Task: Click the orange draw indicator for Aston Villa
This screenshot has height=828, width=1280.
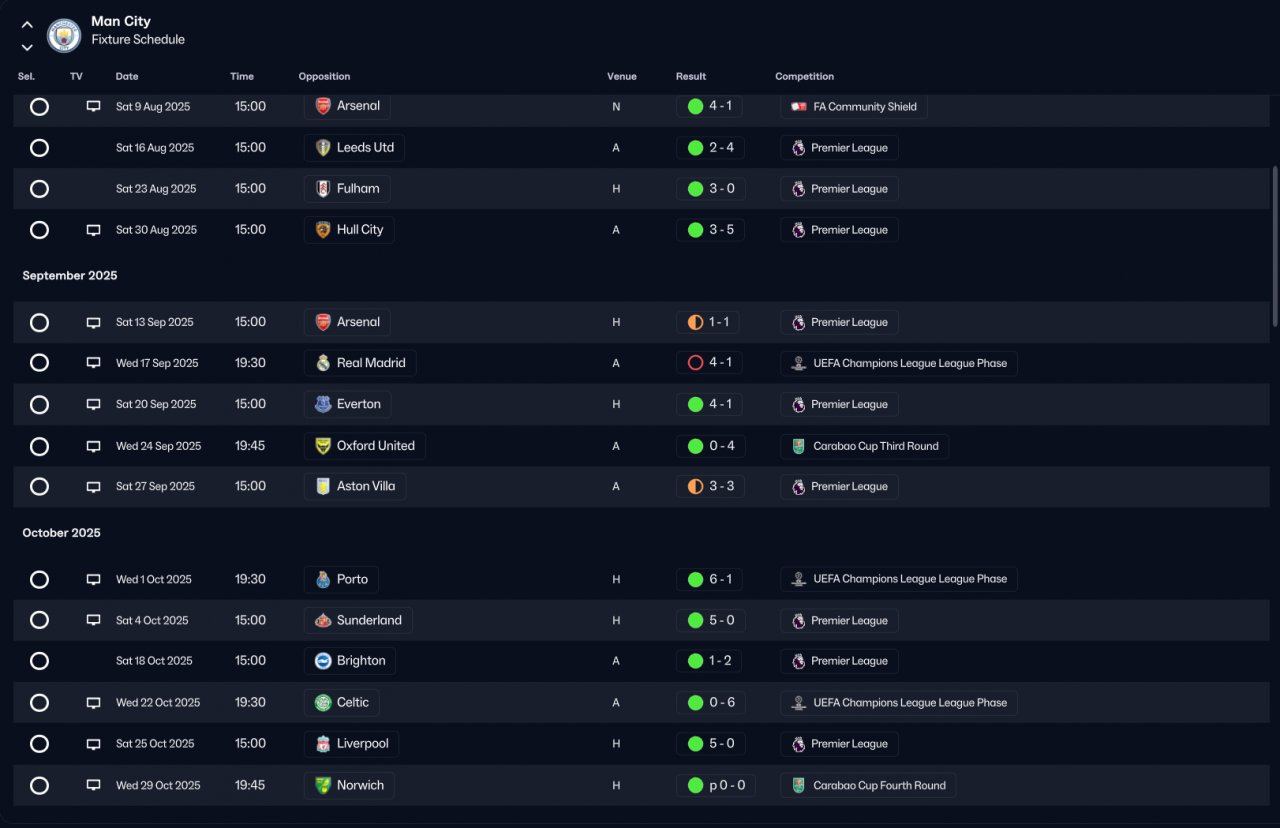Action: 695,486
